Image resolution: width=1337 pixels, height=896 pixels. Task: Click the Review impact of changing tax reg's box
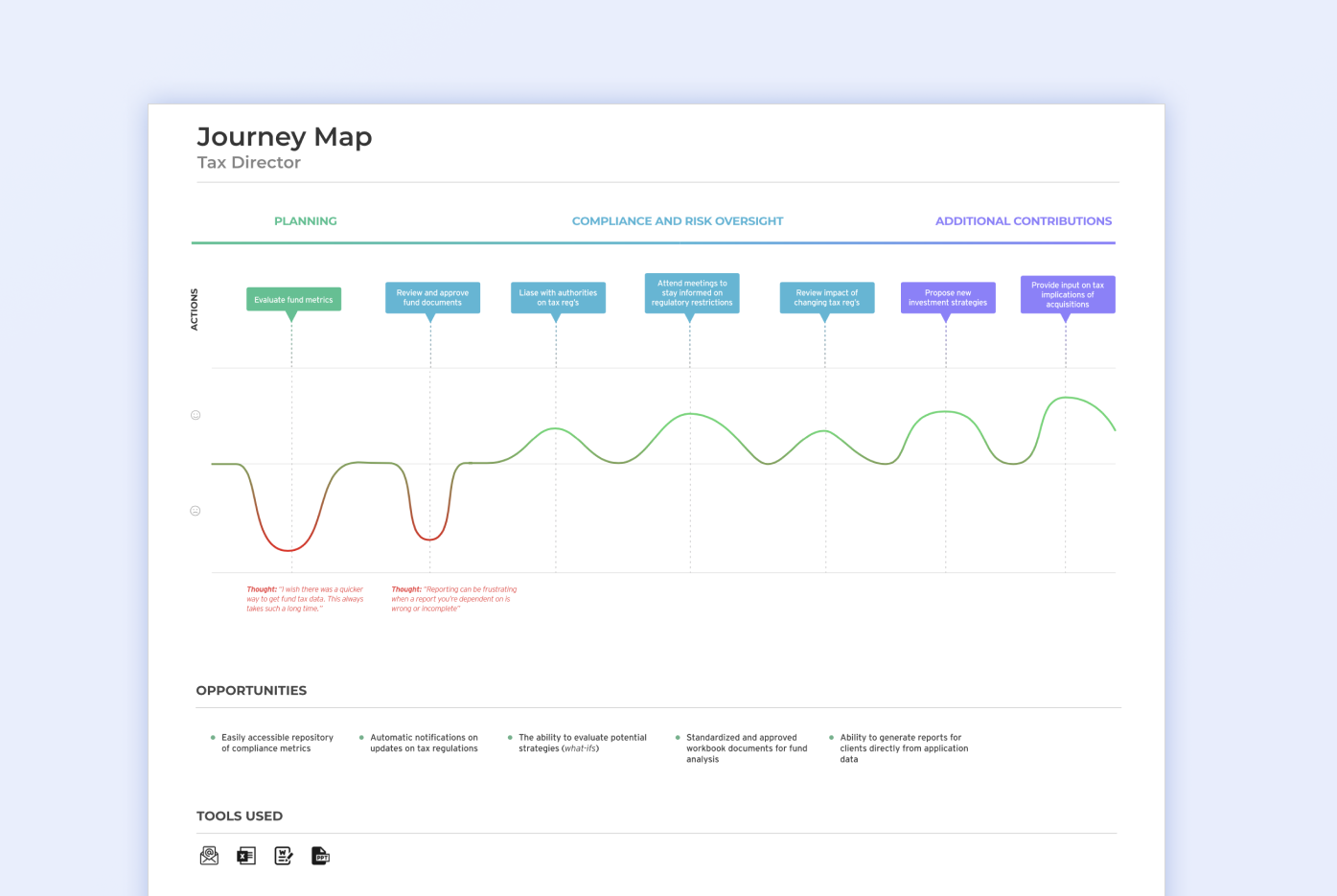coord(827,297)
